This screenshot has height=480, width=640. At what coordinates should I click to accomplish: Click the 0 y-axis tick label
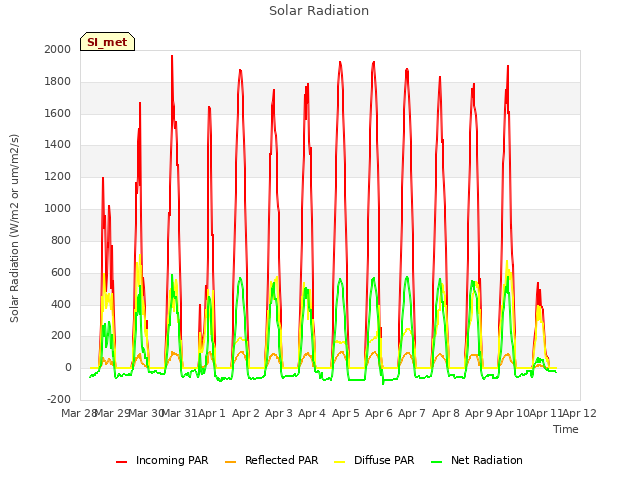click(68, 368)
